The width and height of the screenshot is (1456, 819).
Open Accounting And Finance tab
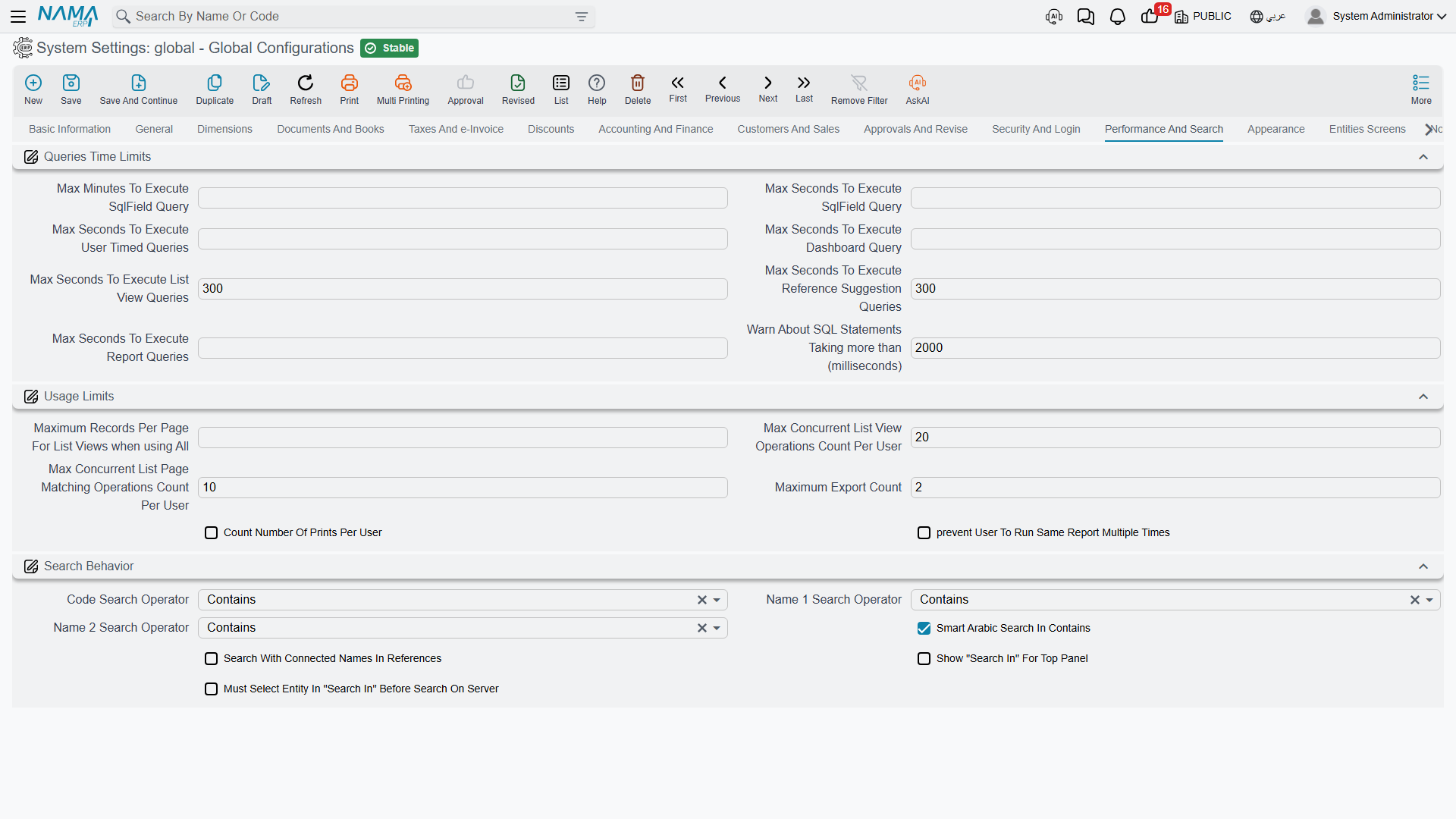tap(656, 130)
